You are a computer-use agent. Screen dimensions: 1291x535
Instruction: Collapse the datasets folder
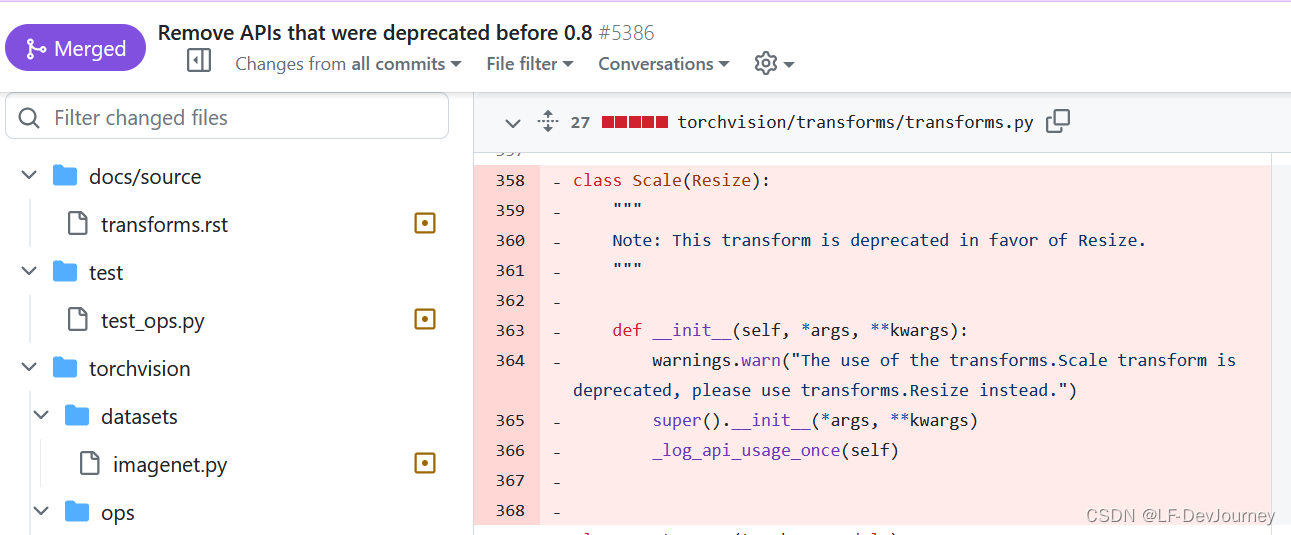[41, 416]
